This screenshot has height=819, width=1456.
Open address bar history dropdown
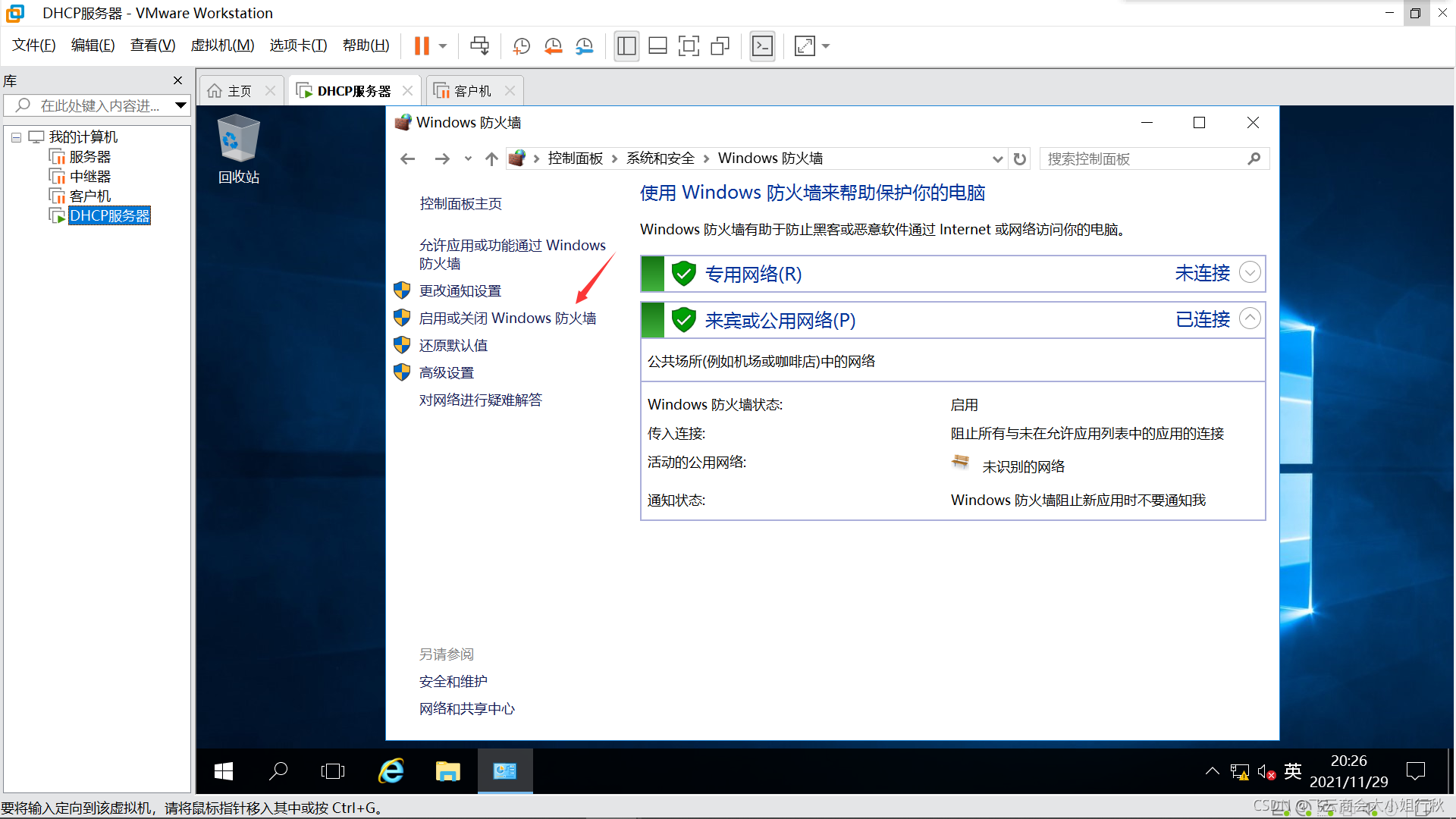coord(997,158)
